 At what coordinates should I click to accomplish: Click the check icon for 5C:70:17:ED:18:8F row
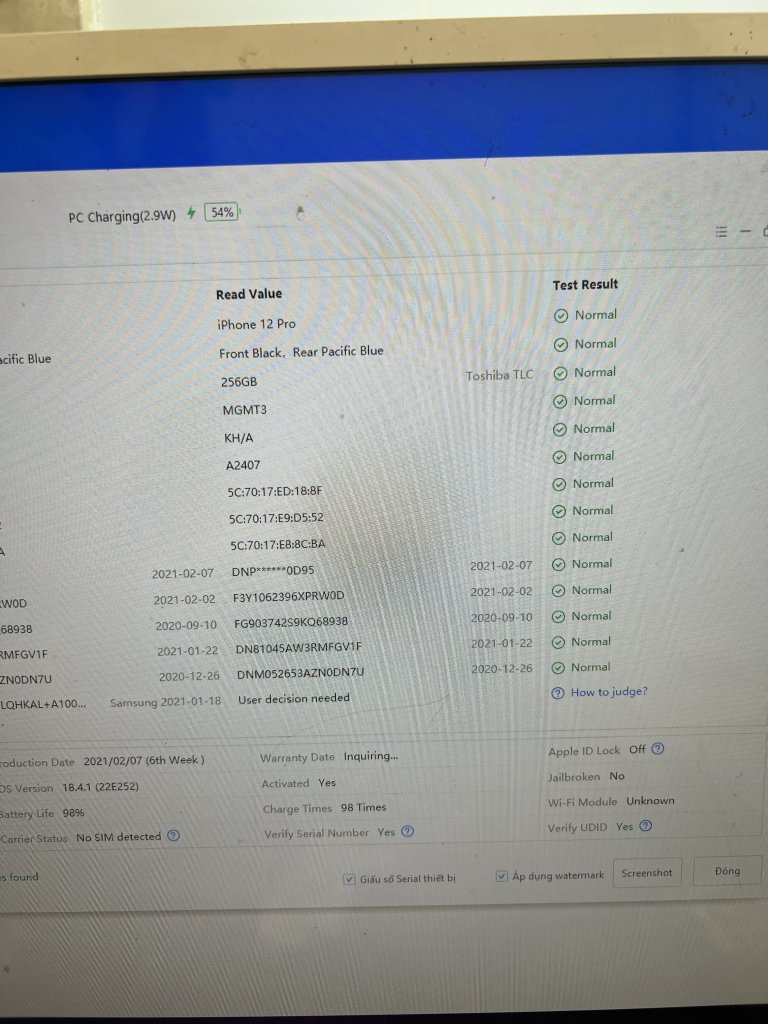[559, 485]
